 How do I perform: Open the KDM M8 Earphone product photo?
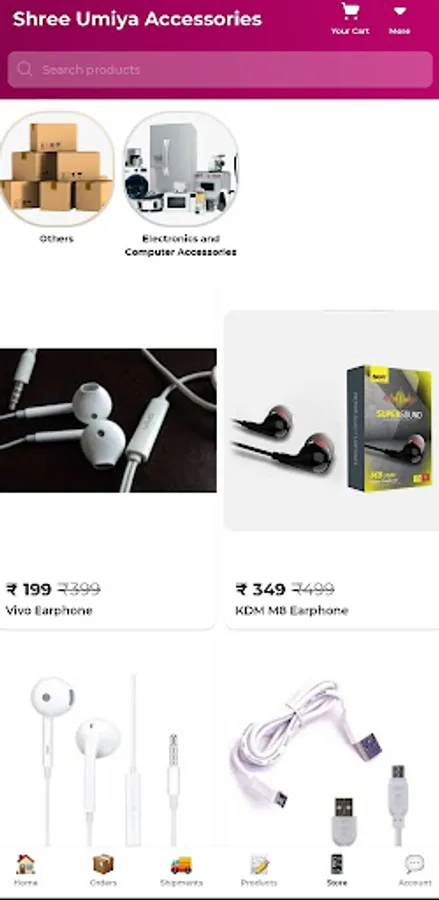tap(332, 421)
